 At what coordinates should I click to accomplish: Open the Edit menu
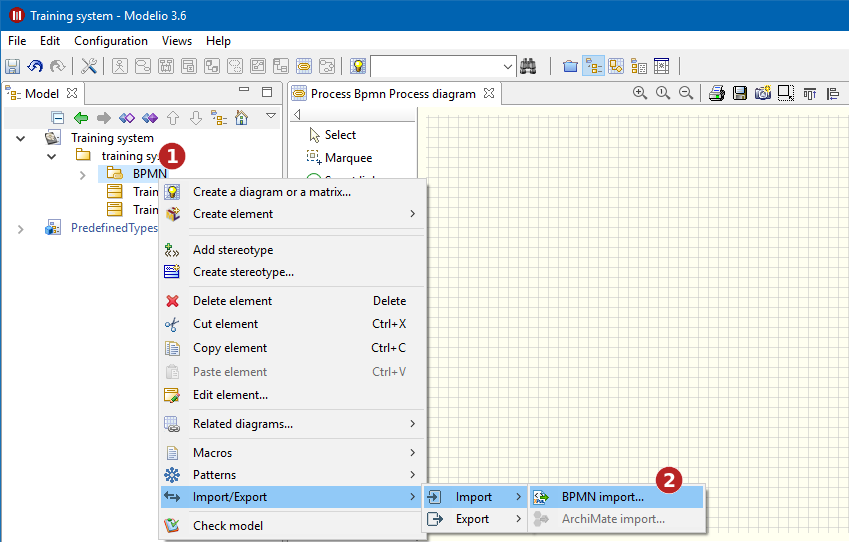[50, 41]
